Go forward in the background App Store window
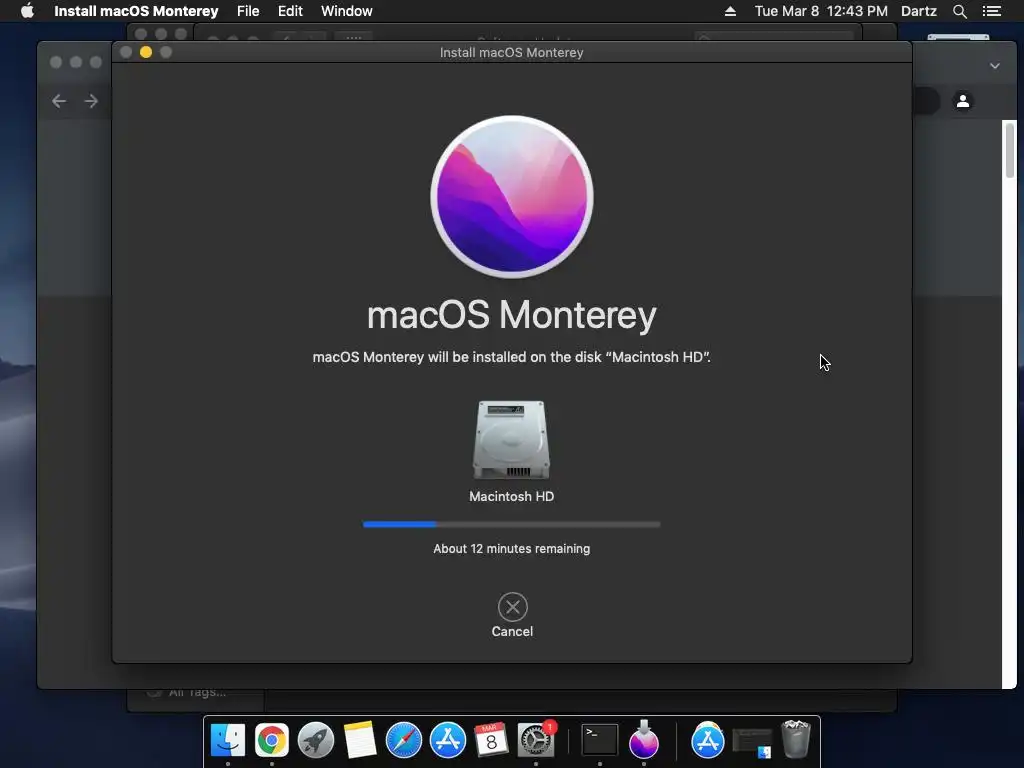The height and width of the screenshot is (768, 1024). 91,101
